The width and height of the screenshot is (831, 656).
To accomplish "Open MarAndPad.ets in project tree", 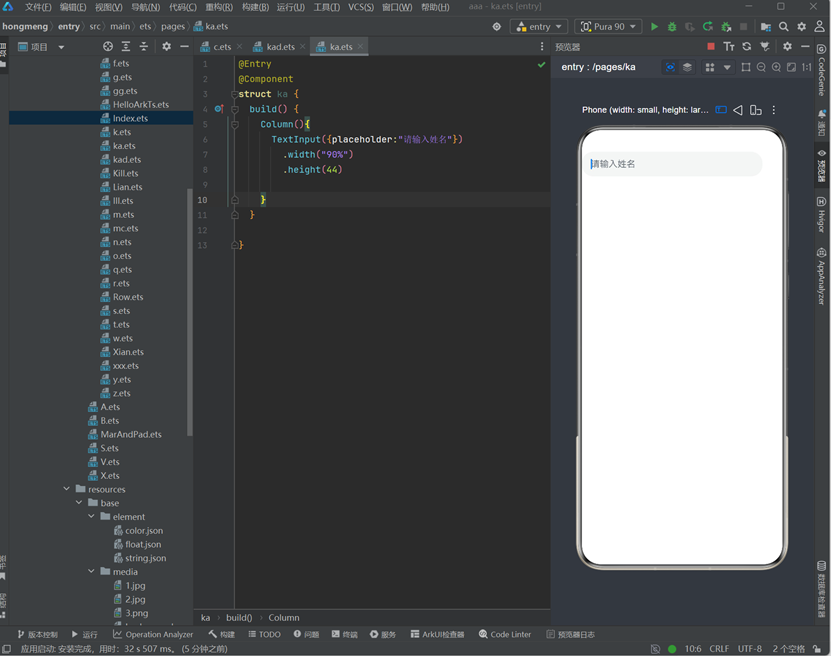I will (x=131, y=435).
